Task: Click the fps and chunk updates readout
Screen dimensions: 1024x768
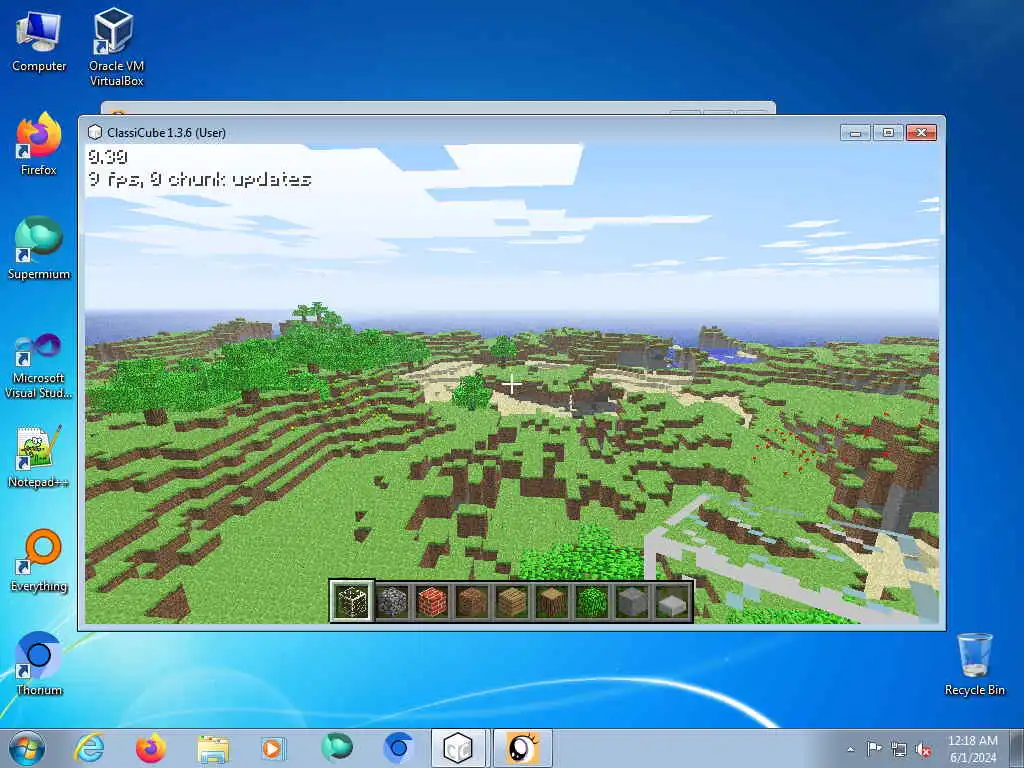Action: point(199,180)
